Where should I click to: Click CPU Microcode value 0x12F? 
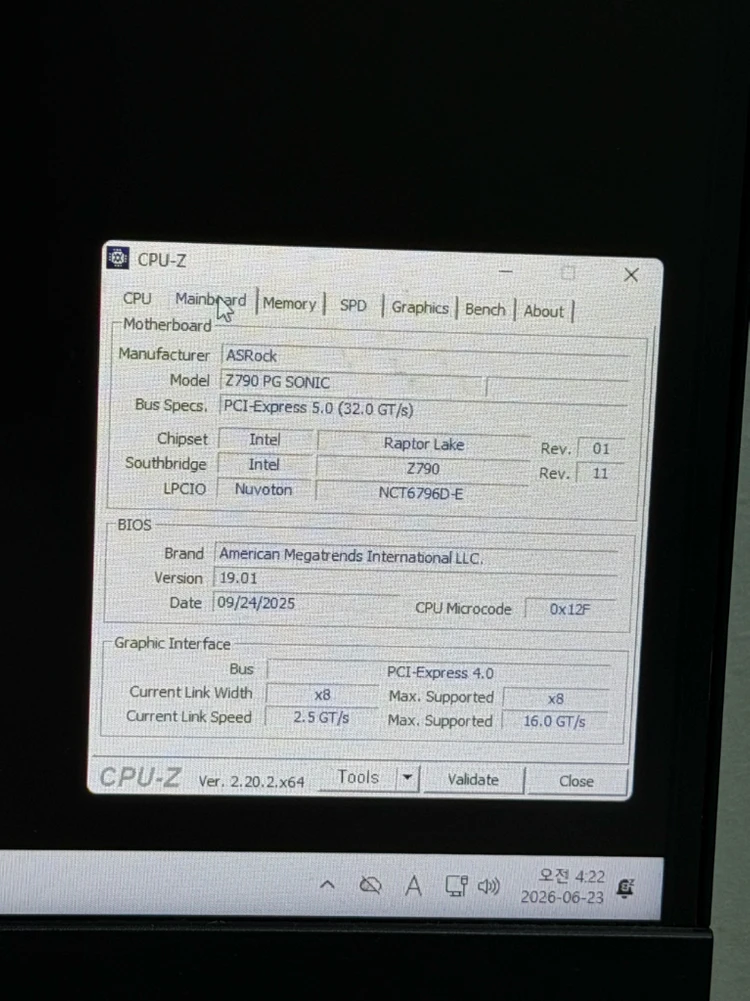pos(570,610)
